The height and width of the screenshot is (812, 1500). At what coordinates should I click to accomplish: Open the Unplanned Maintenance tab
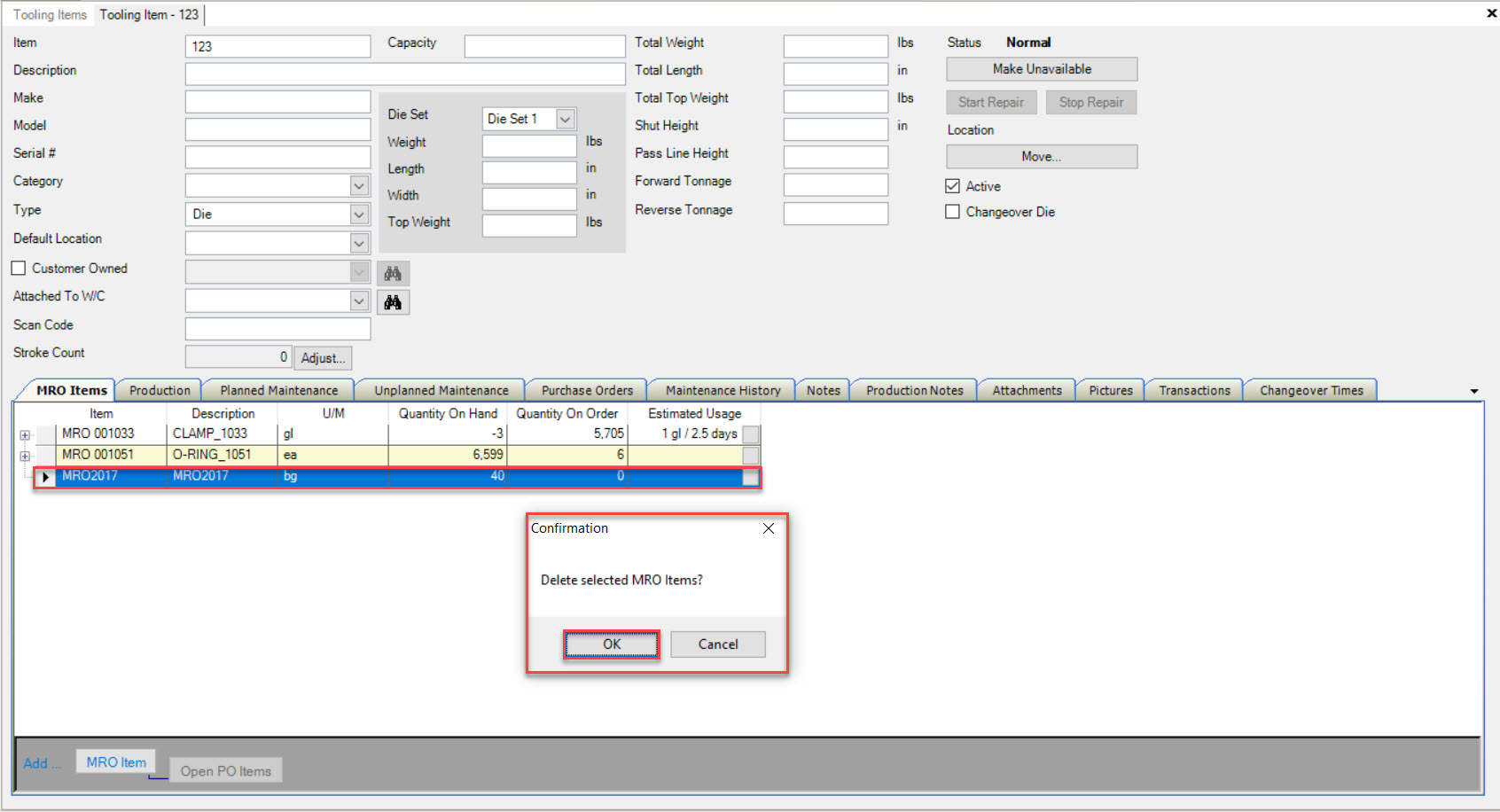[x=441, y=390]
